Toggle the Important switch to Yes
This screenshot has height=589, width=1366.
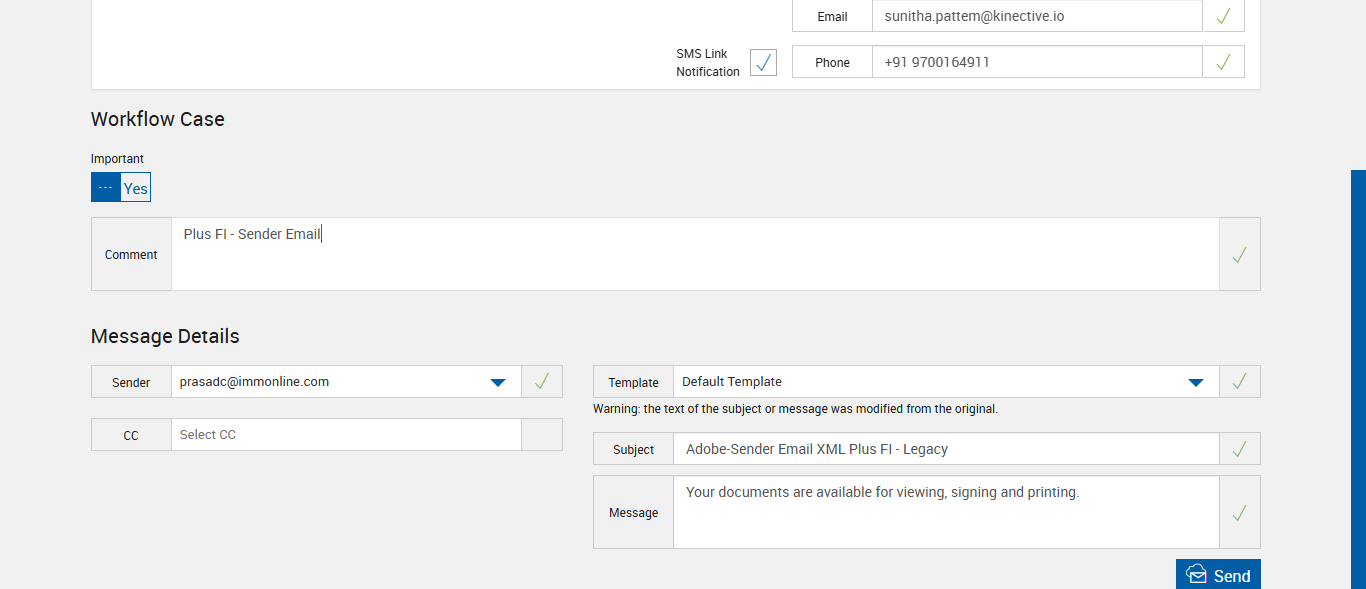click(x=135, y=188)
